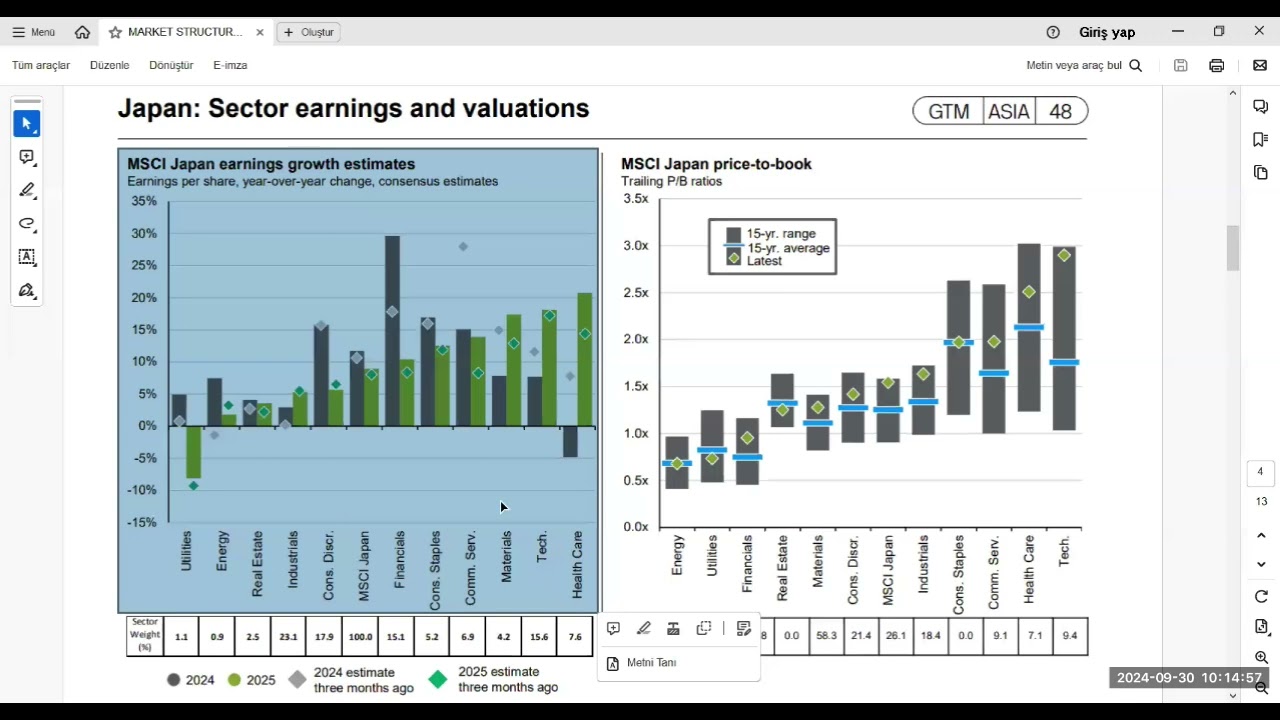Zoom in with the magnifier plus icon
The width and height of the screenshot is (1280, 720).
pyautogui.click(x=1261, y=658)
